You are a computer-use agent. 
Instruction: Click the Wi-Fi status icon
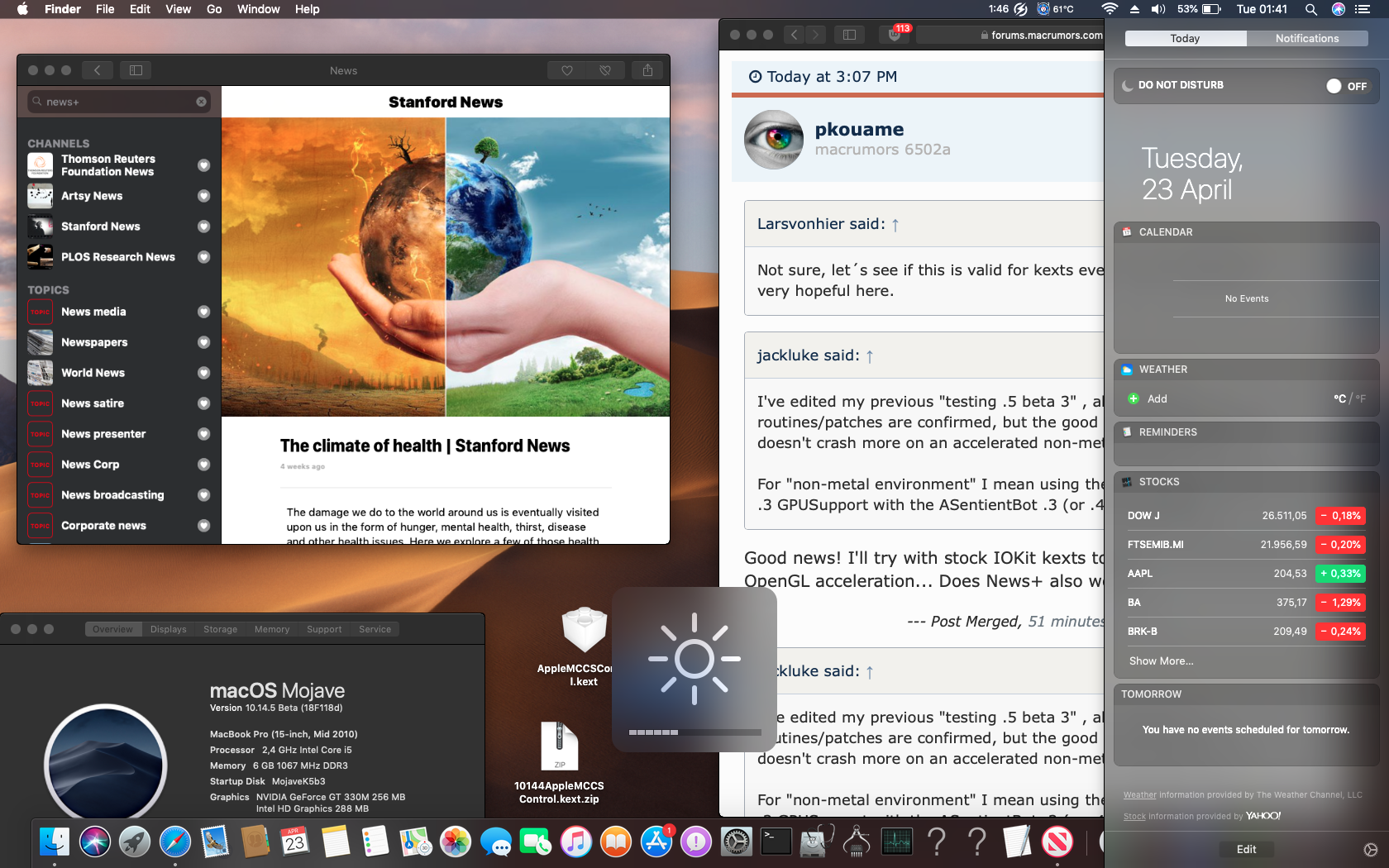tap(1110, 9)
